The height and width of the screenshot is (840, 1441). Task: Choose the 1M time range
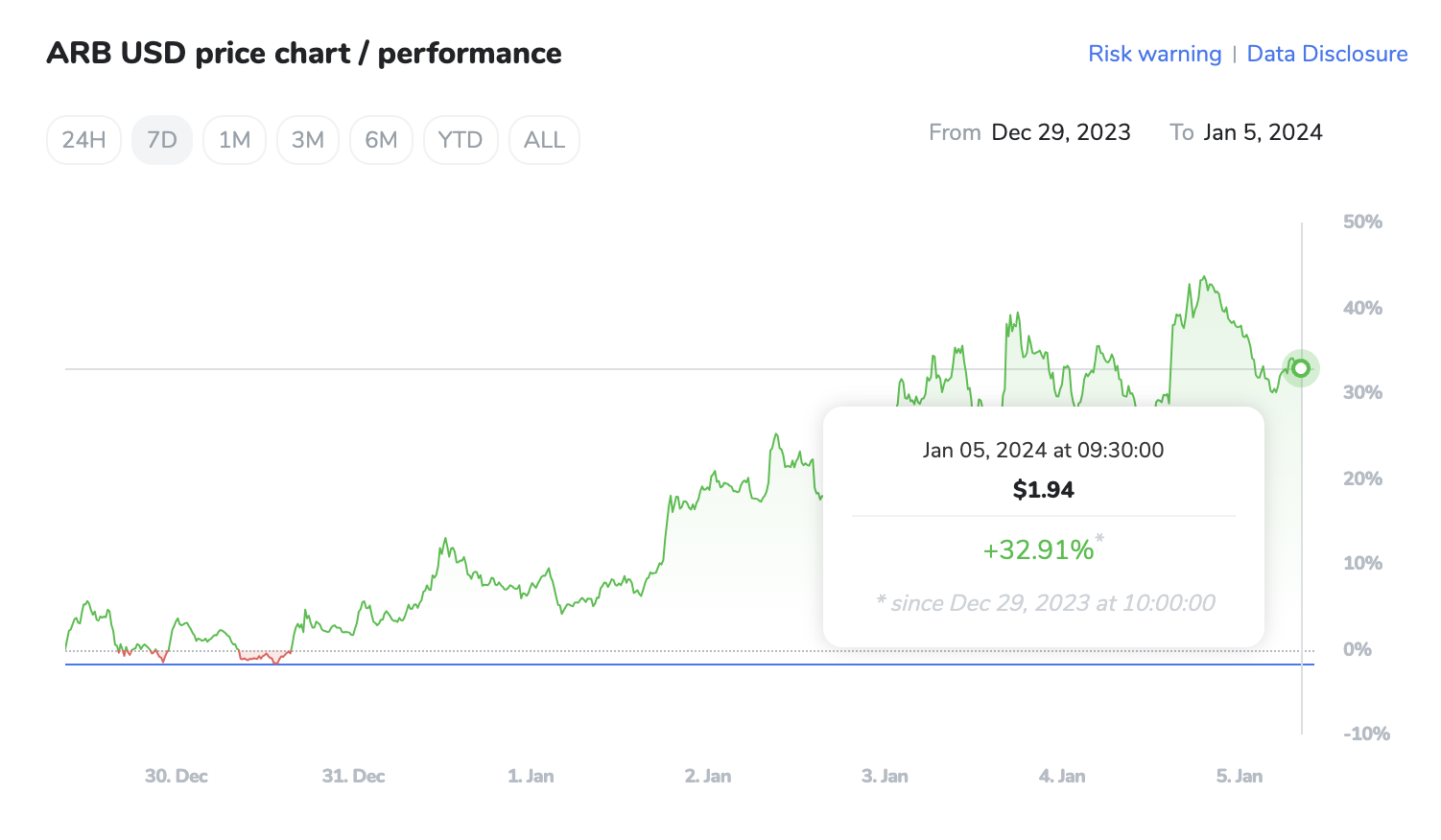pos(234,140)
